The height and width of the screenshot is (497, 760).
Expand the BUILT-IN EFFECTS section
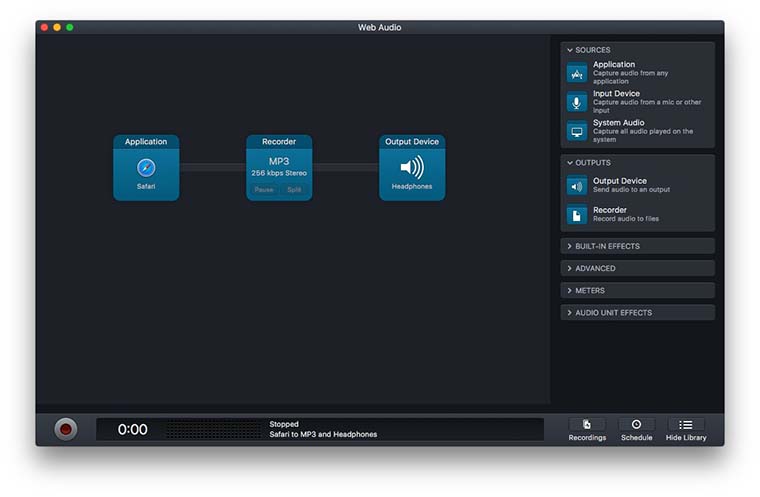click(637, 246)
